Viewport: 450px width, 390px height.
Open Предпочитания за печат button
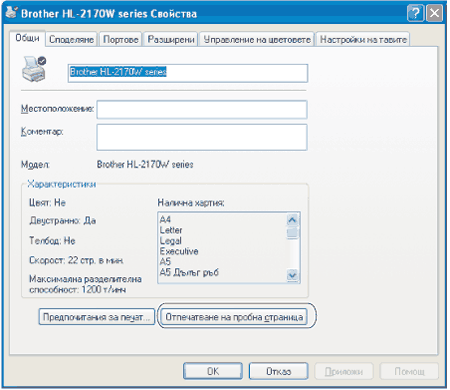tap(97, 317)
